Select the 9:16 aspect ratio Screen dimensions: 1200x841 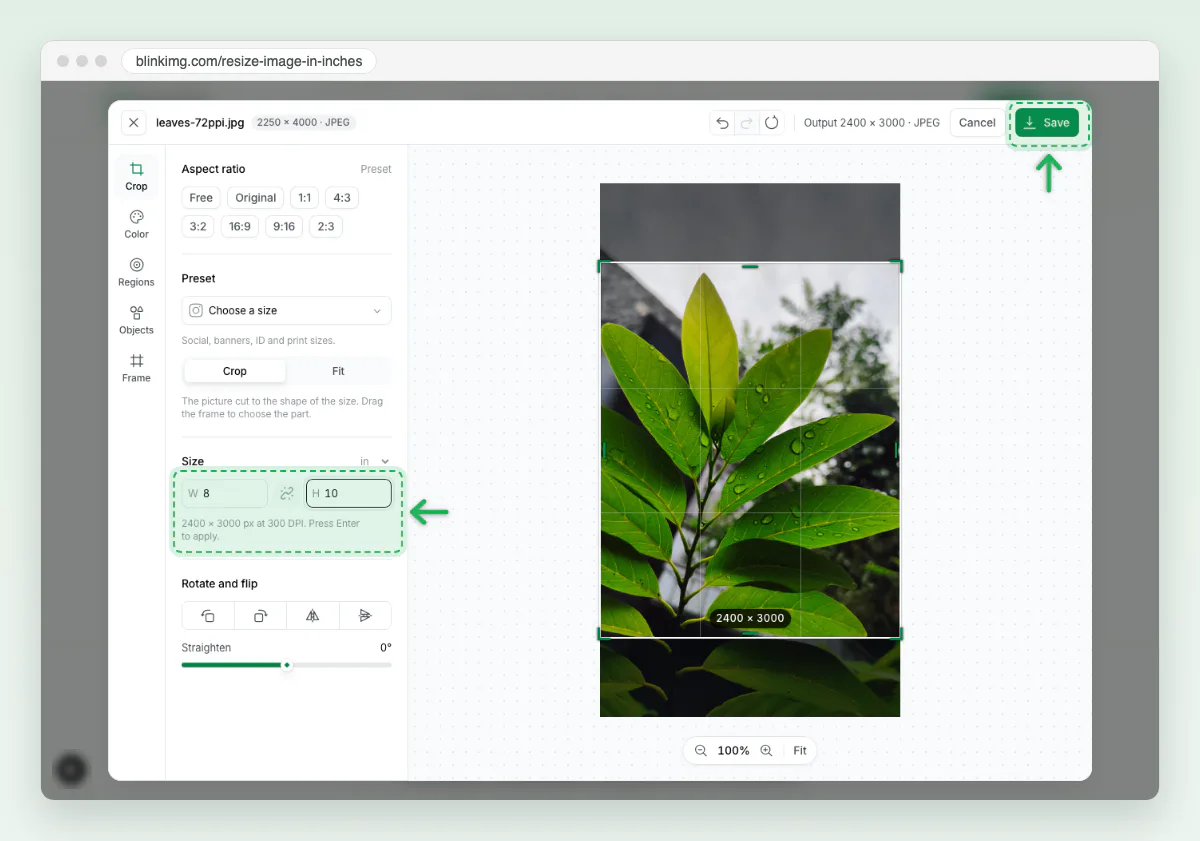284,227
